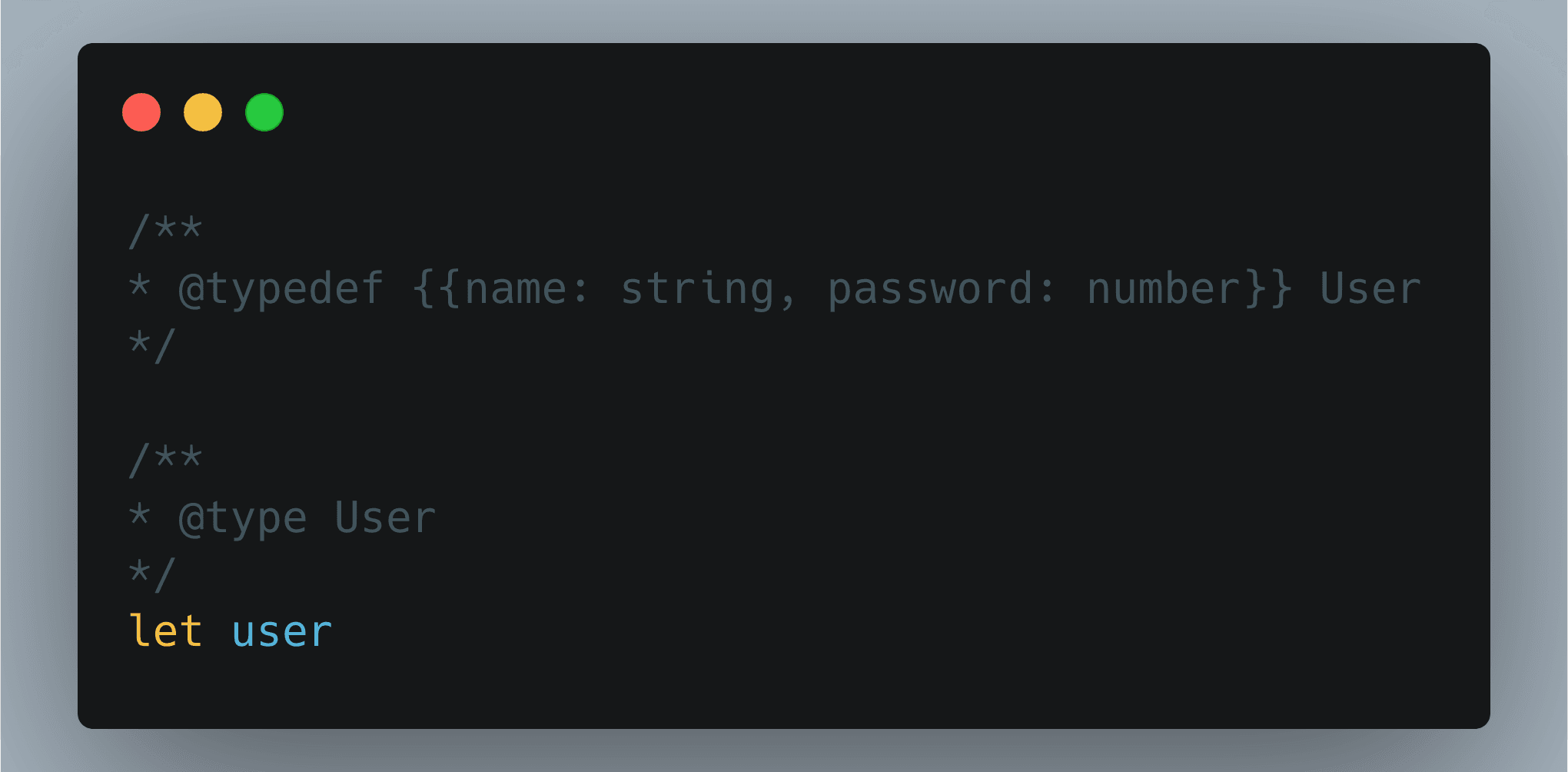Click User after the @type tag
Screen dimensions: 1568x772
[x=385, y=517]
